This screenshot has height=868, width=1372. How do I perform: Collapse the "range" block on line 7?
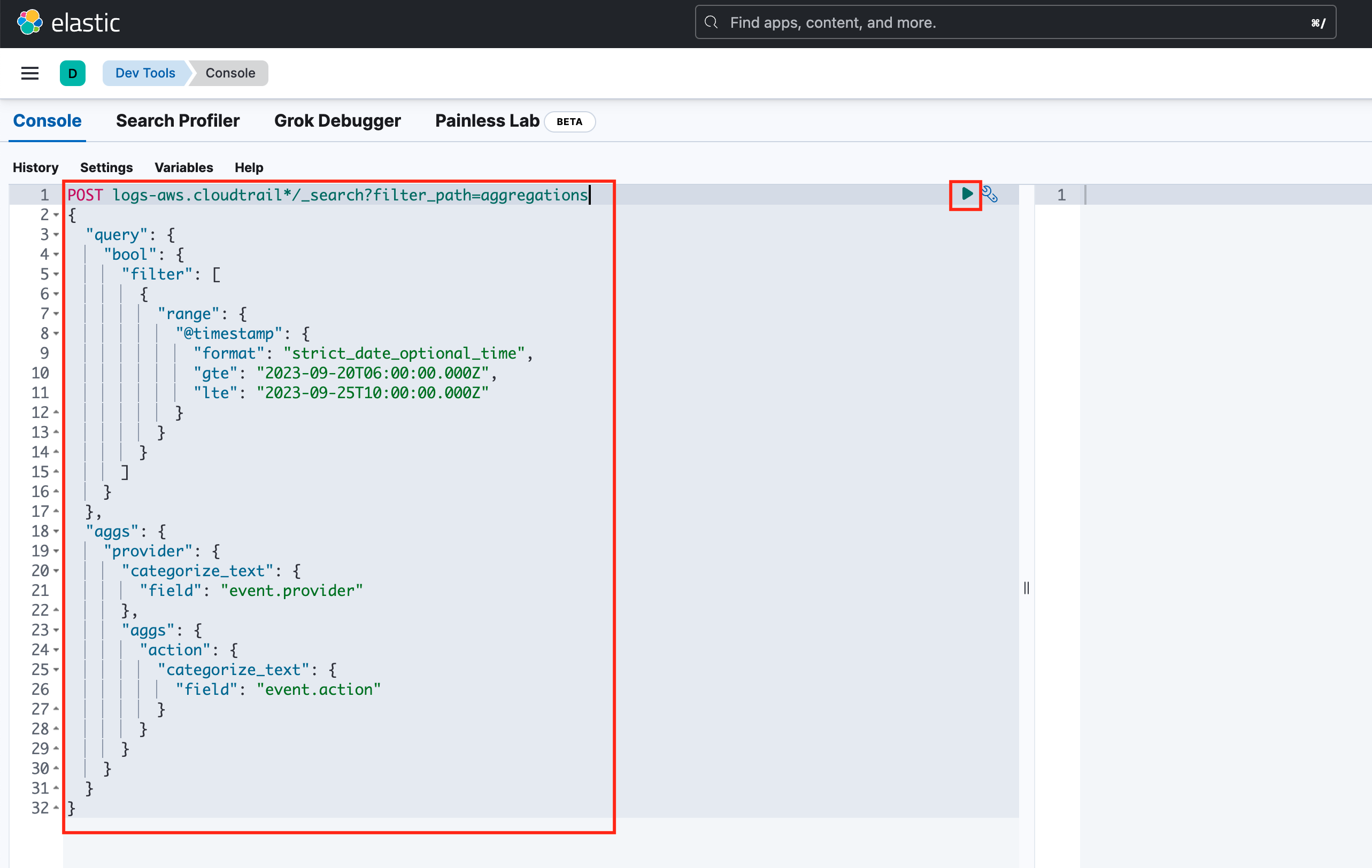point(56,314)
